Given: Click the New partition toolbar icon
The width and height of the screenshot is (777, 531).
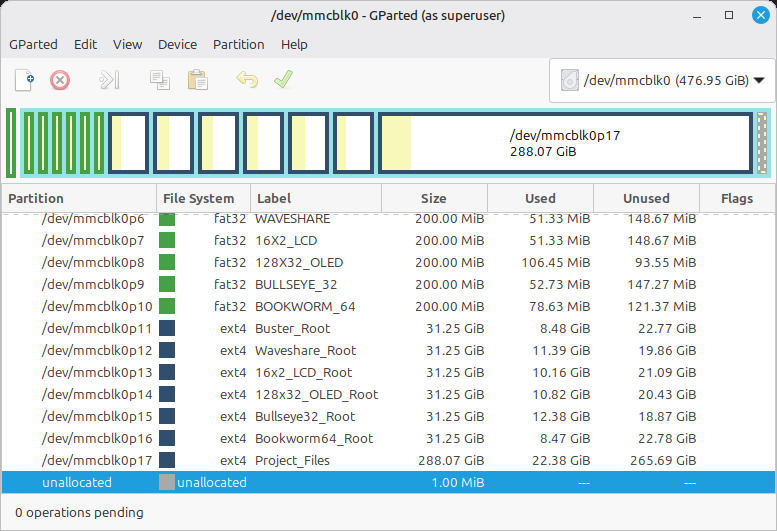Looking at the screenshot, I should click(24, 80).
